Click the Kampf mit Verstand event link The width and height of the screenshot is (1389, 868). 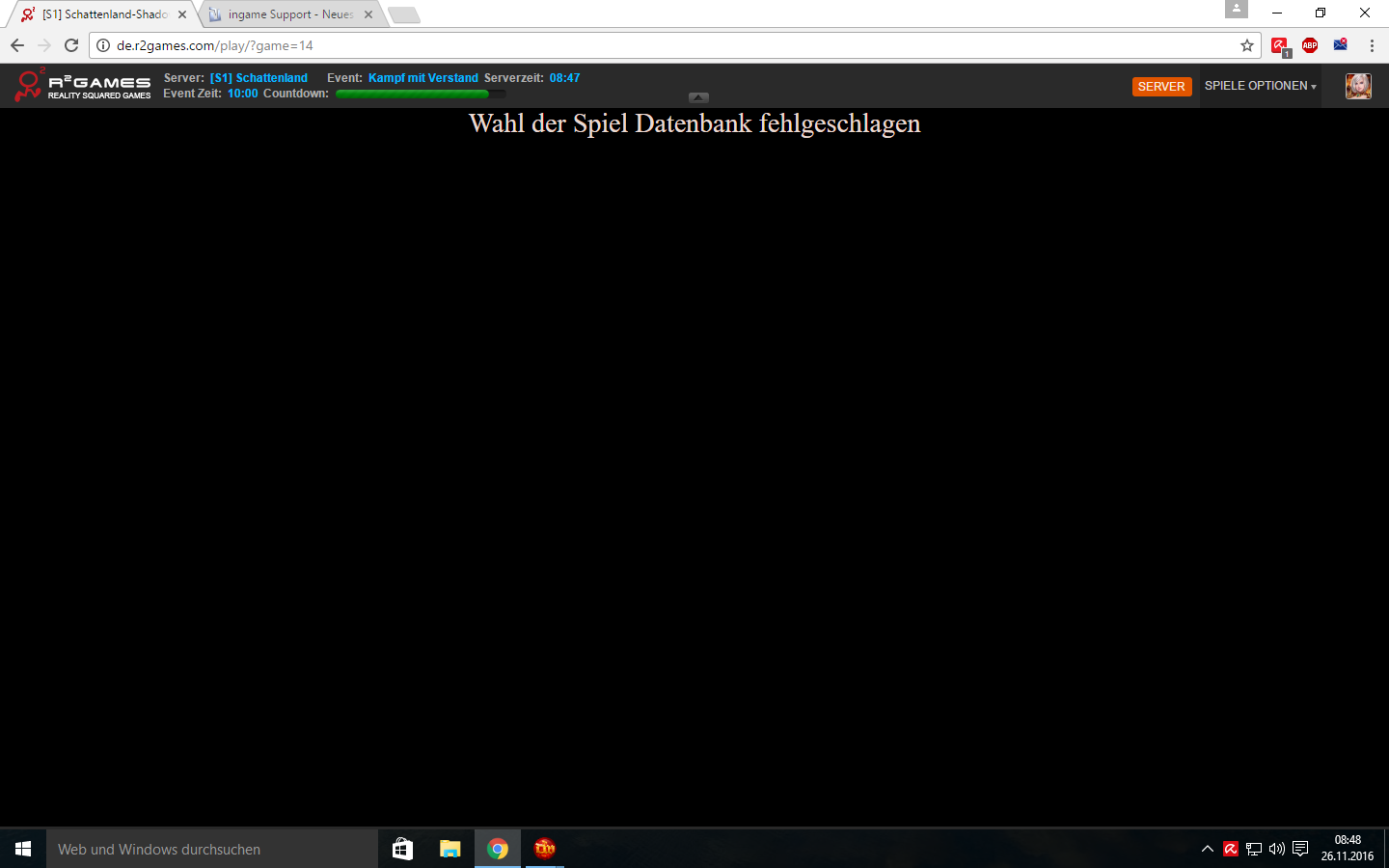click(x=422, y=78)
